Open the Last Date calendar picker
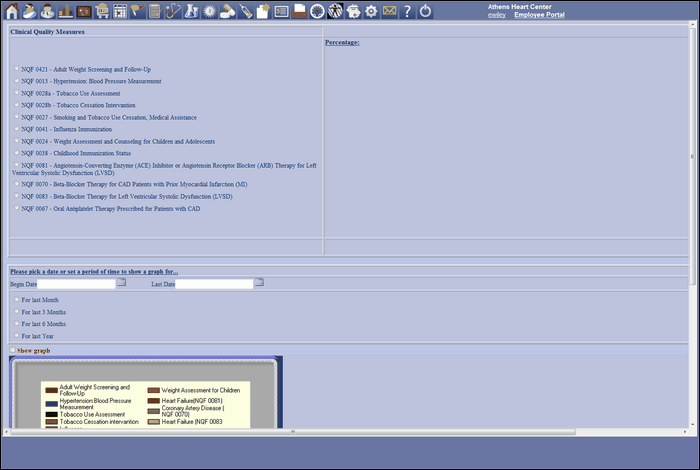The image size is (700, 470). 259,283
